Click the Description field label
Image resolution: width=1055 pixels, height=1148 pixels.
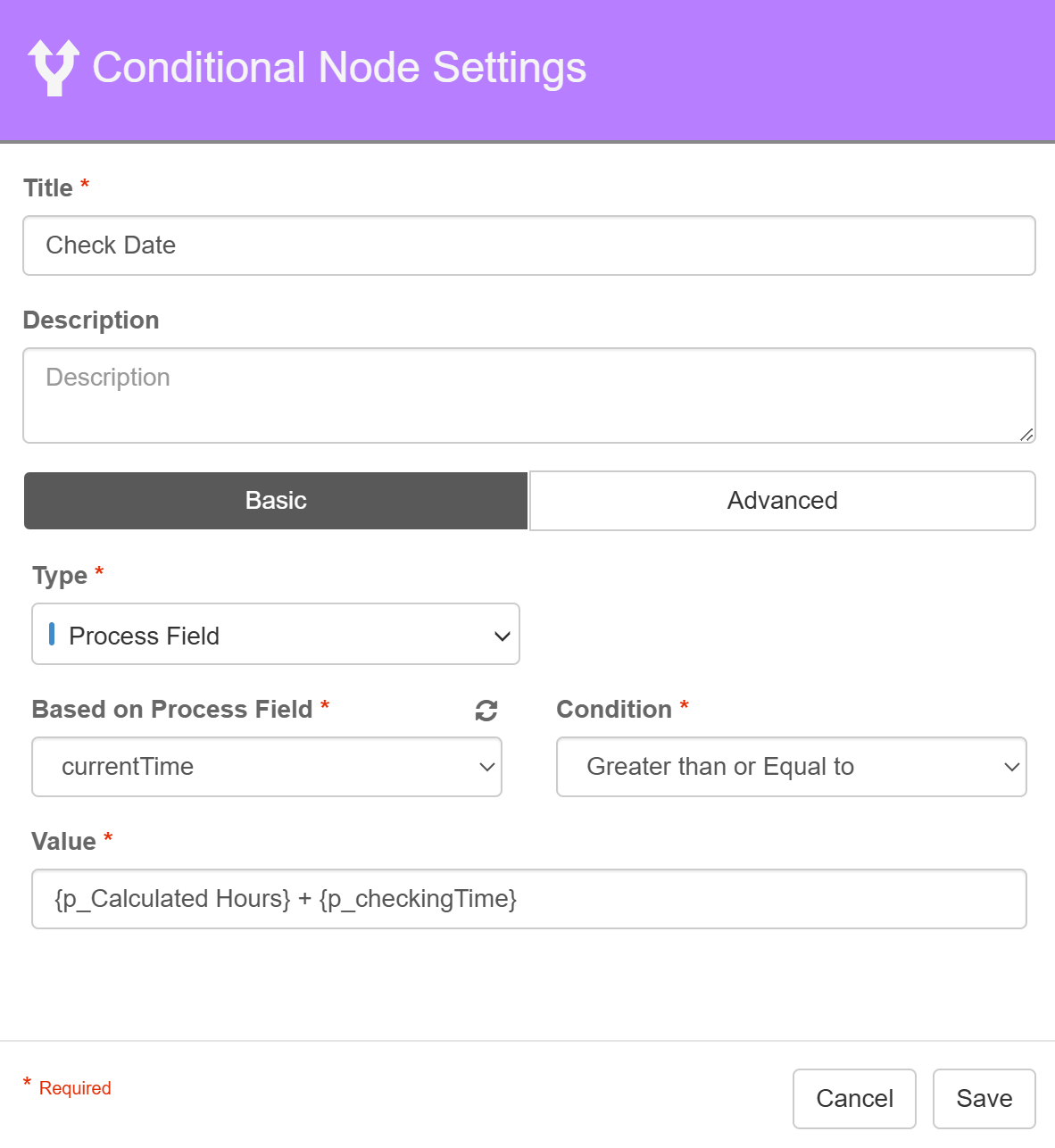[91, 320]
